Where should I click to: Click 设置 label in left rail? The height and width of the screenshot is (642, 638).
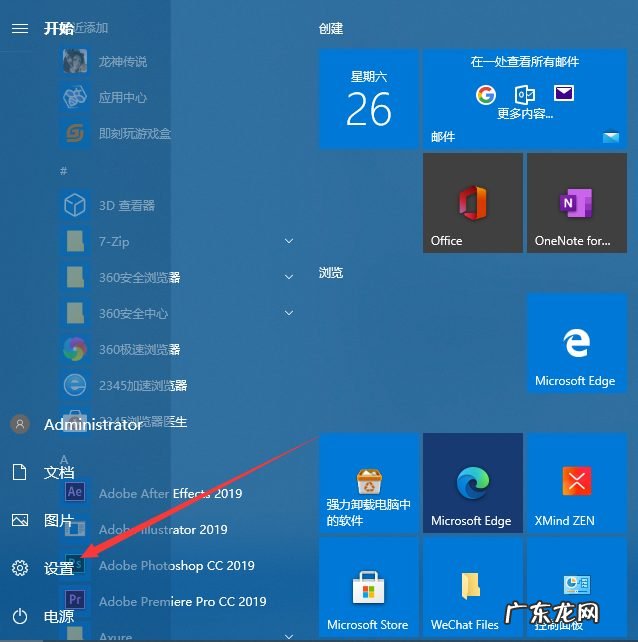coord(59,568)
